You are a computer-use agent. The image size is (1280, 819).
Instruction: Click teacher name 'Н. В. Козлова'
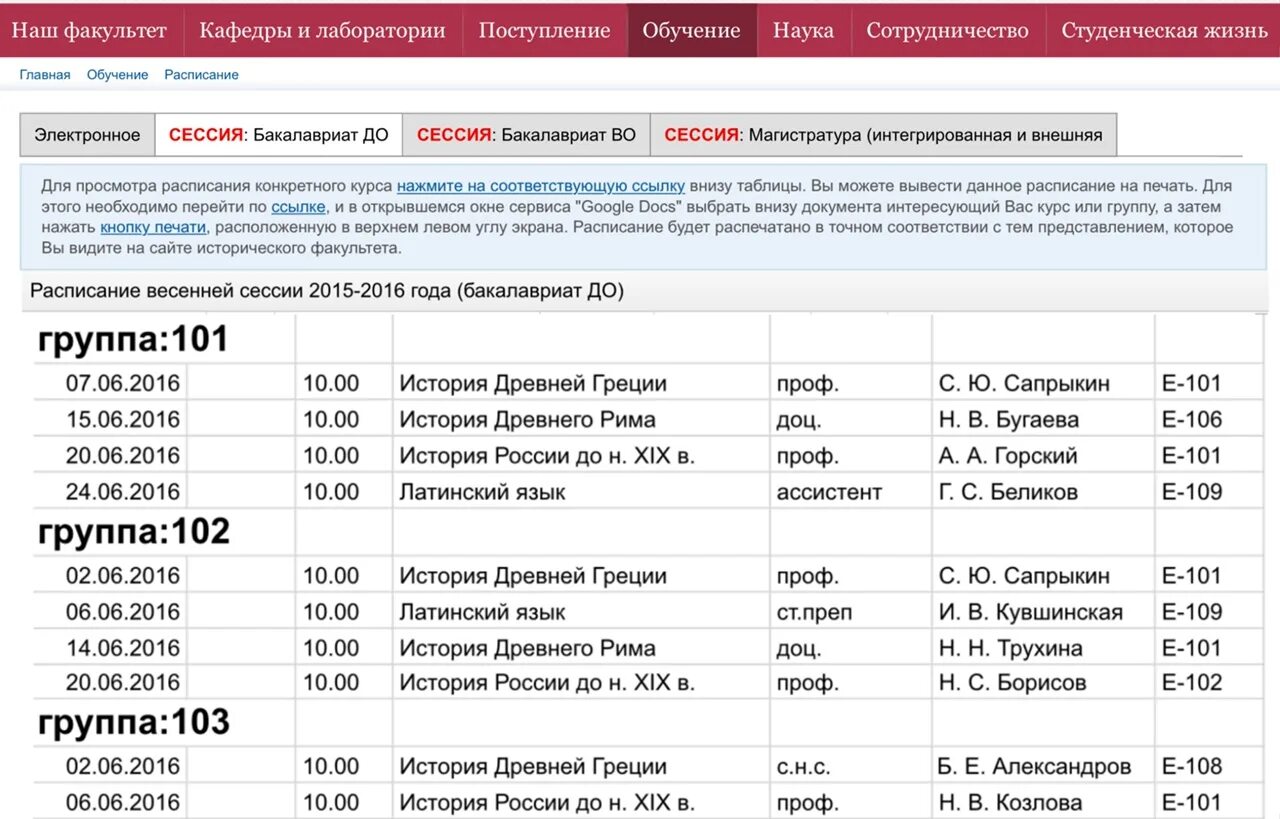pos(1011,802)
